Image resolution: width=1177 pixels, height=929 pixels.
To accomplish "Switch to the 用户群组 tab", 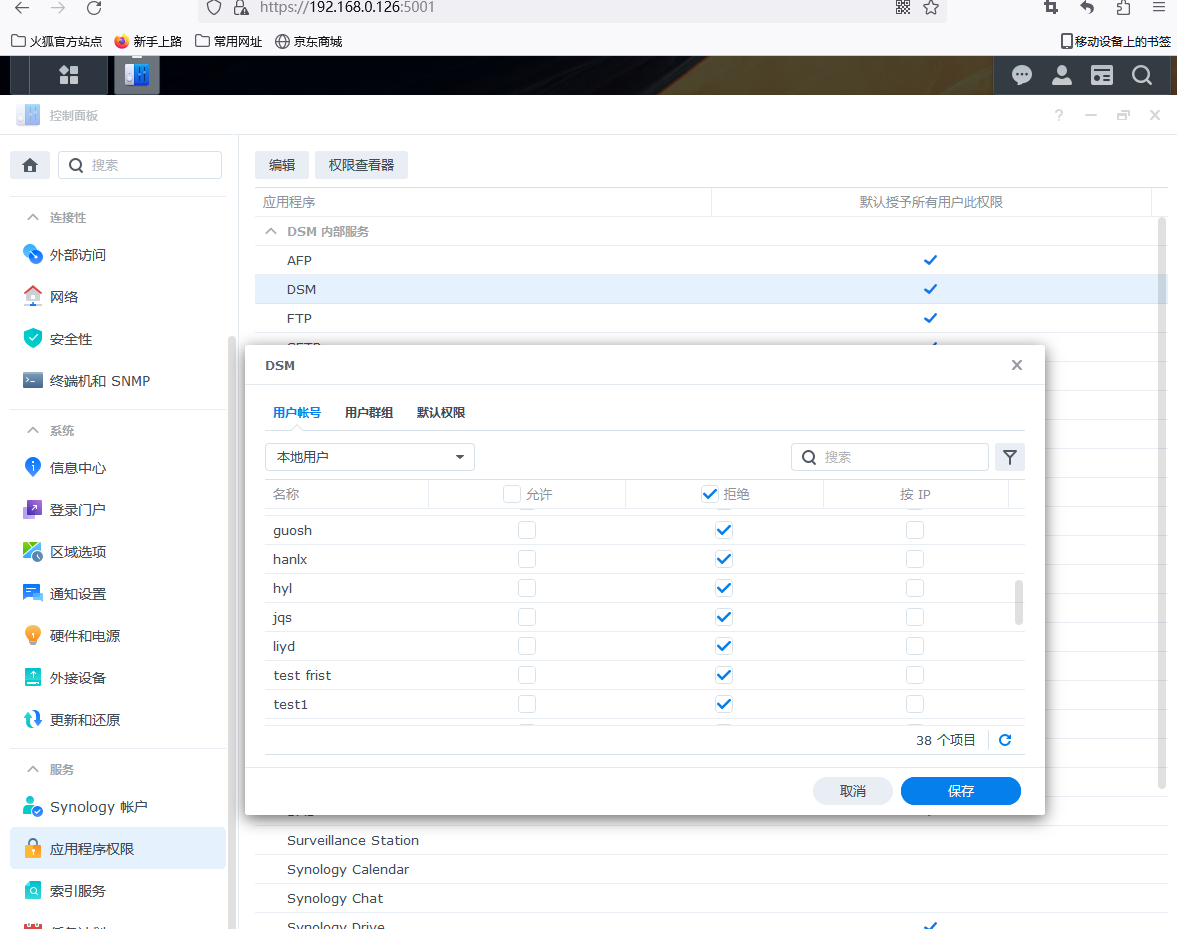I will click(x=369, y=413).
